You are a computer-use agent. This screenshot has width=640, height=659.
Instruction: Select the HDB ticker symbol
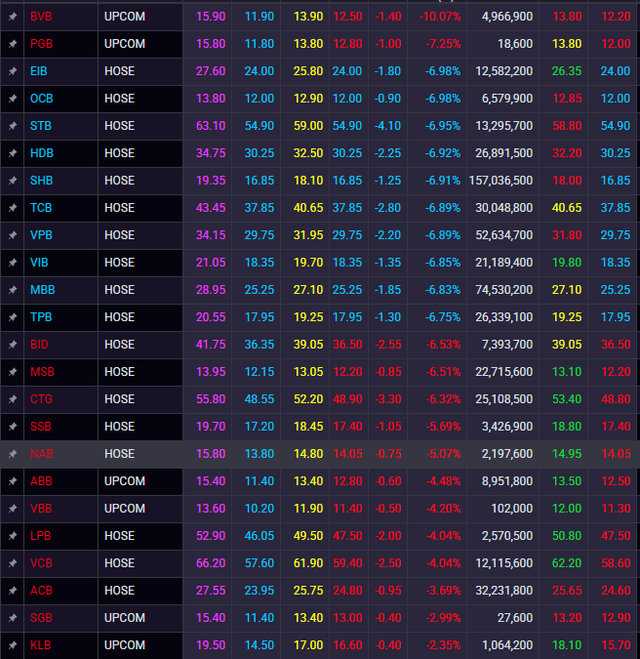pyautogui.click(x=42, y=153)
